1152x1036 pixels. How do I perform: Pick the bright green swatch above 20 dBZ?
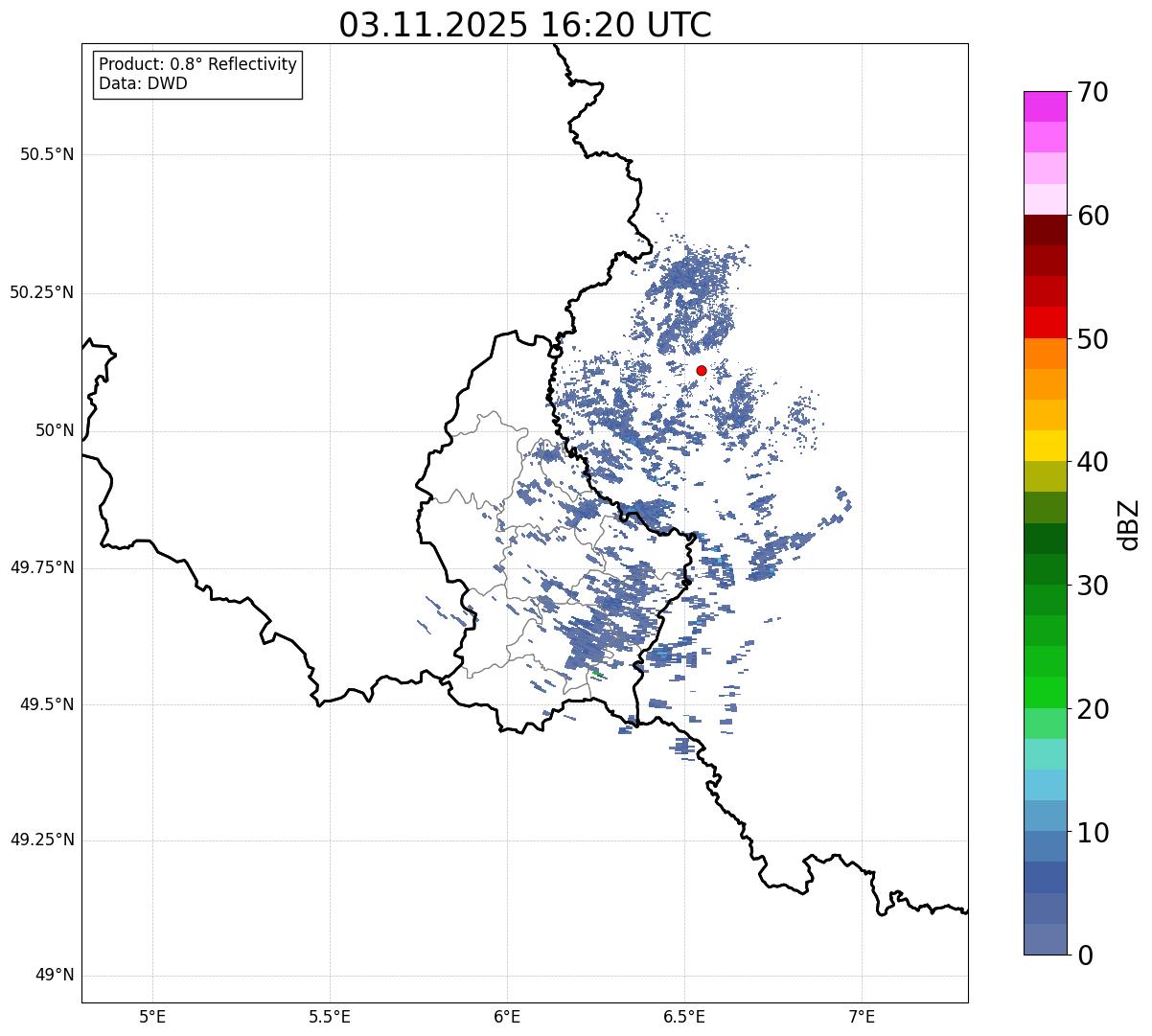(1045, 692)
